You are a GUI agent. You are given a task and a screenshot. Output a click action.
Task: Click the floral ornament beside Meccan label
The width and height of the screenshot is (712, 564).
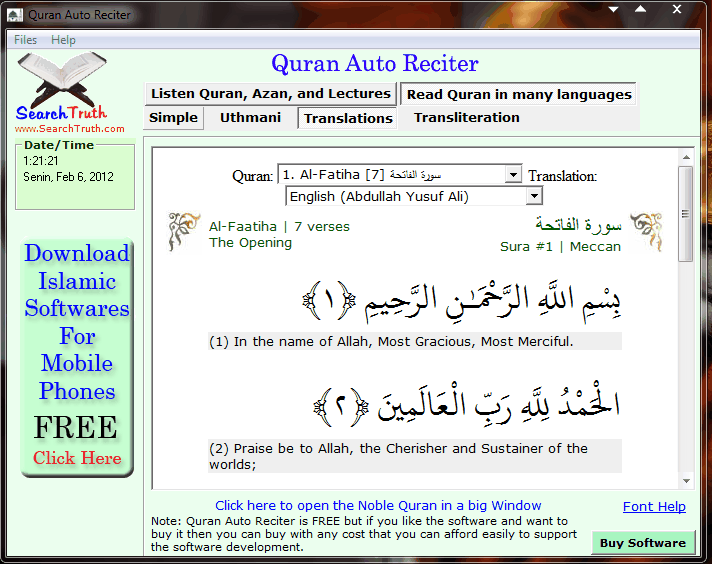click(x=647, y=231)
